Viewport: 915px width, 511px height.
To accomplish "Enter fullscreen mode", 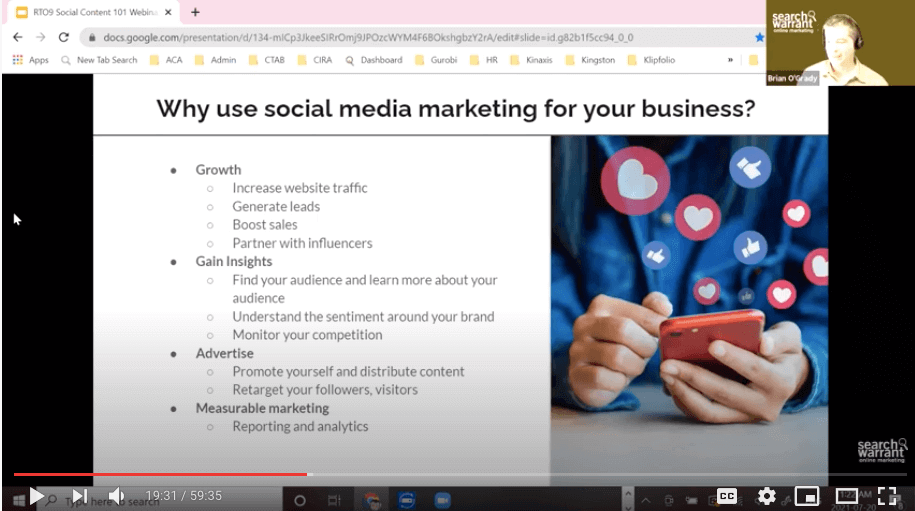I will point(887,496).
